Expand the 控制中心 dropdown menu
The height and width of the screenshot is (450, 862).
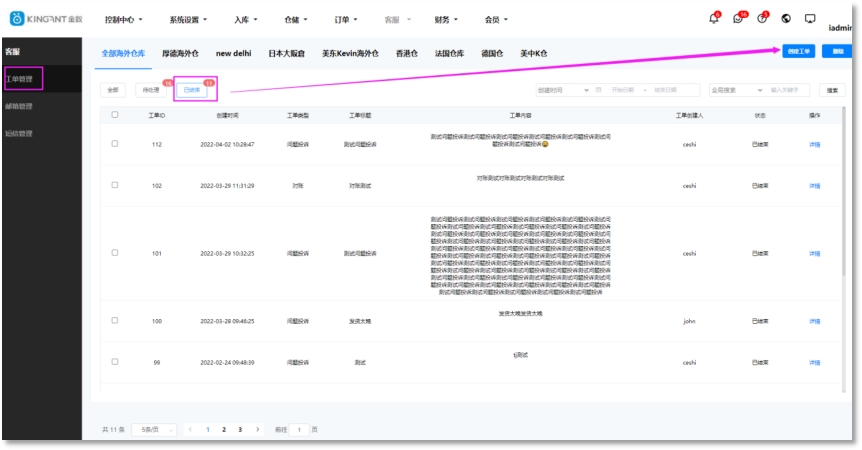coord(124,19)
